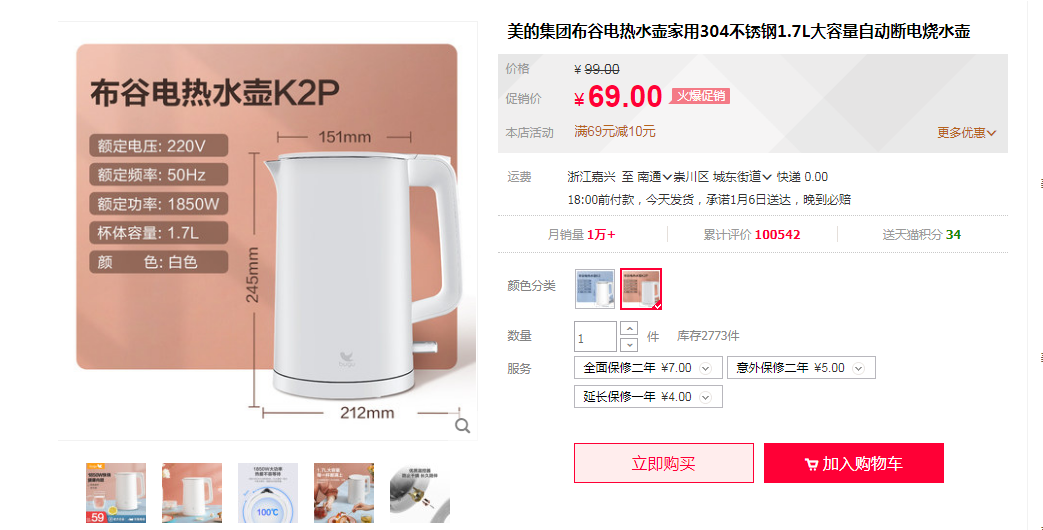The image size is (1043, 530).
Task: View first thumbnail with 59 price tag
Action: pos(116,493)
